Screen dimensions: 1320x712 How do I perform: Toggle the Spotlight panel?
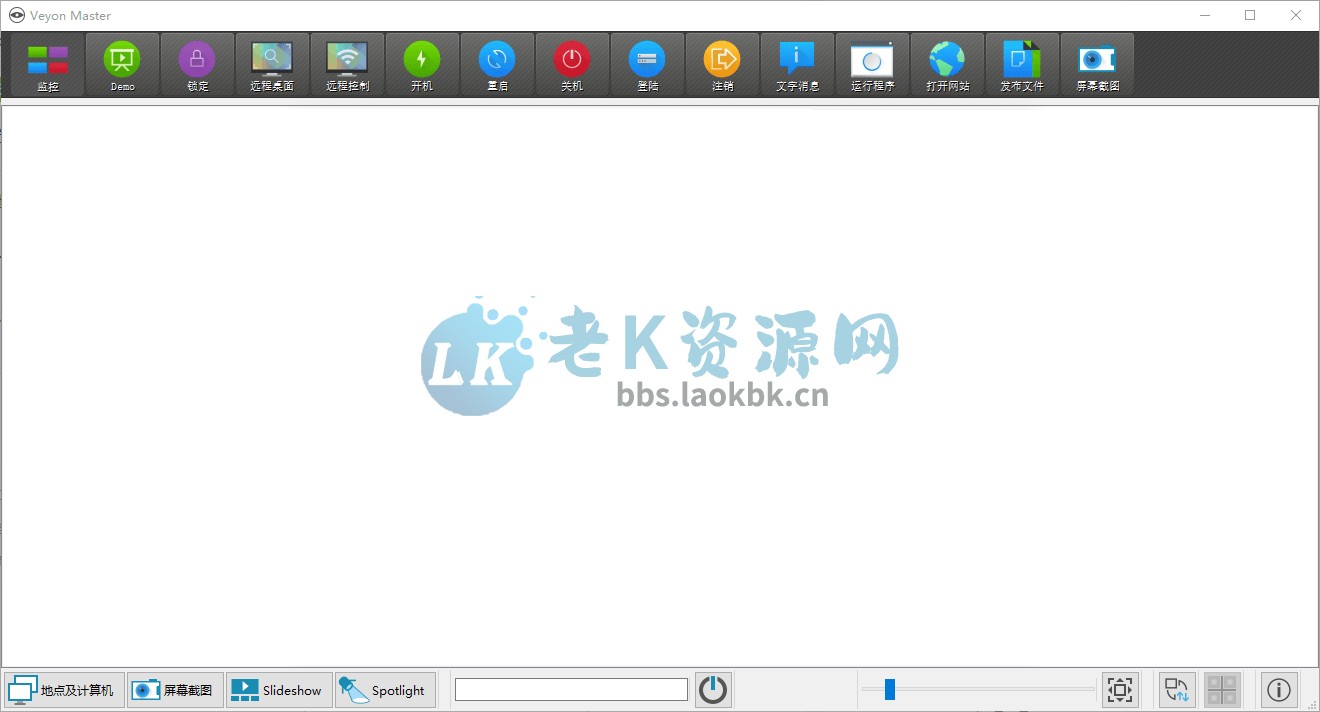point(385,690)
